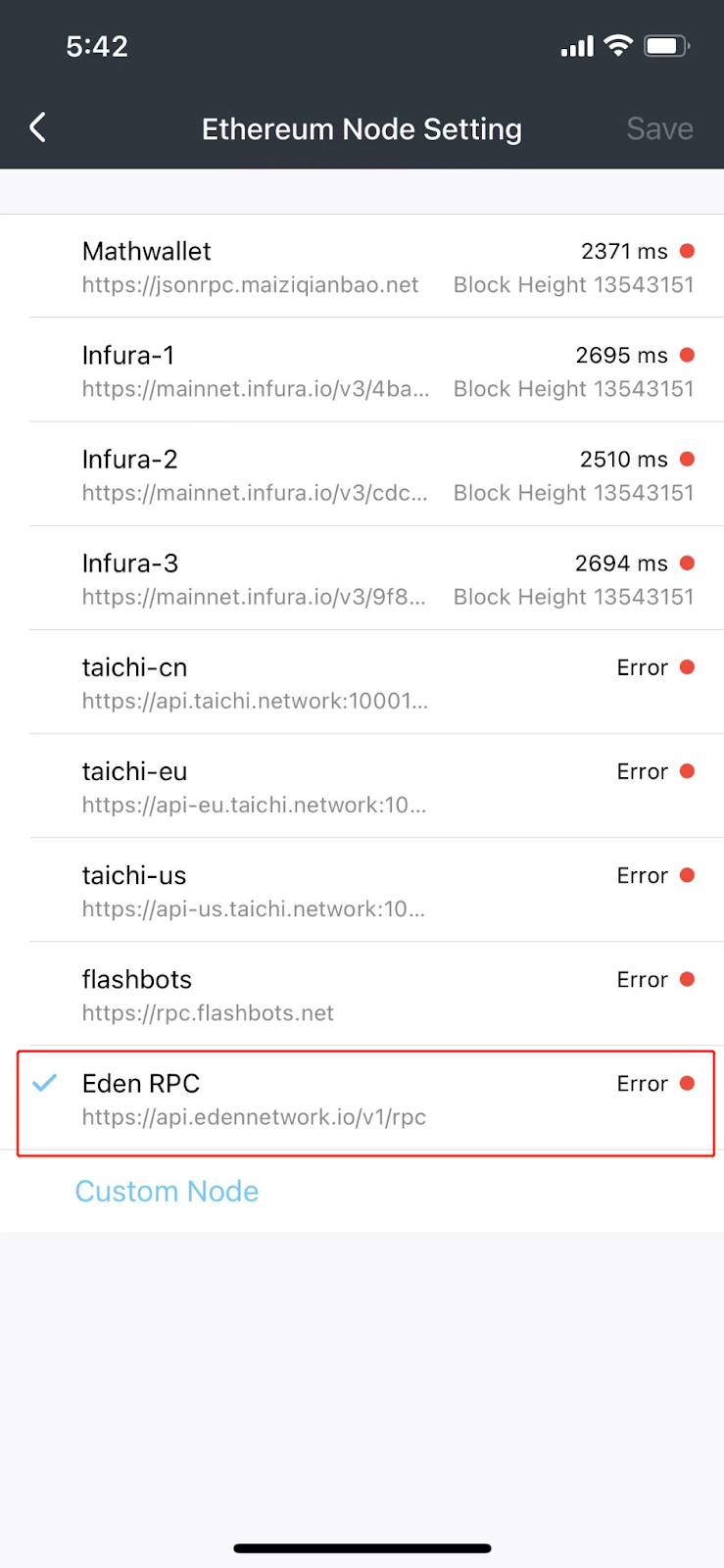Viewport: 724px width, 1568px height.
Task: Tap the Error label on taichi-eu
Action: (x=642, y=772)
